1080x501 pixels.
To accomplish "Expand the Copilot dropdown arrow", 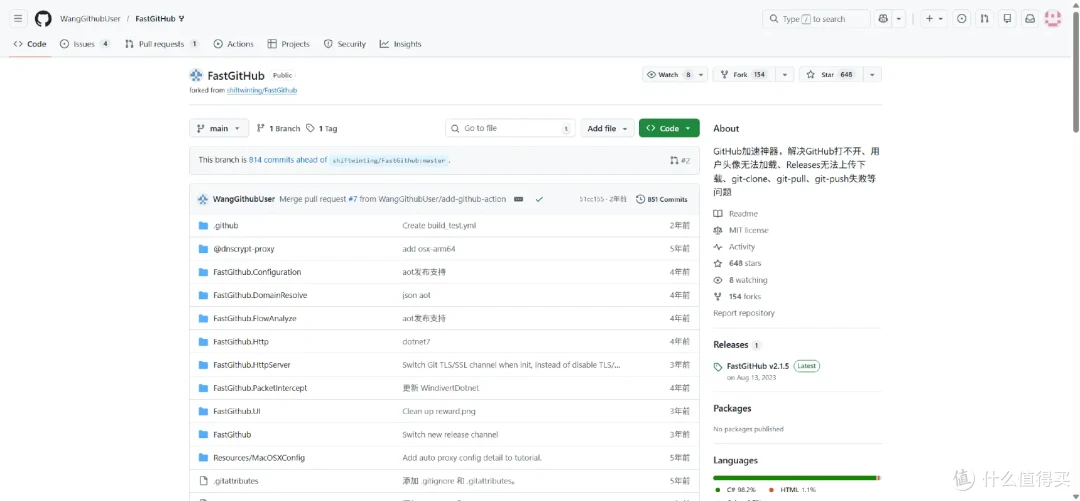I will coord(899,19).
